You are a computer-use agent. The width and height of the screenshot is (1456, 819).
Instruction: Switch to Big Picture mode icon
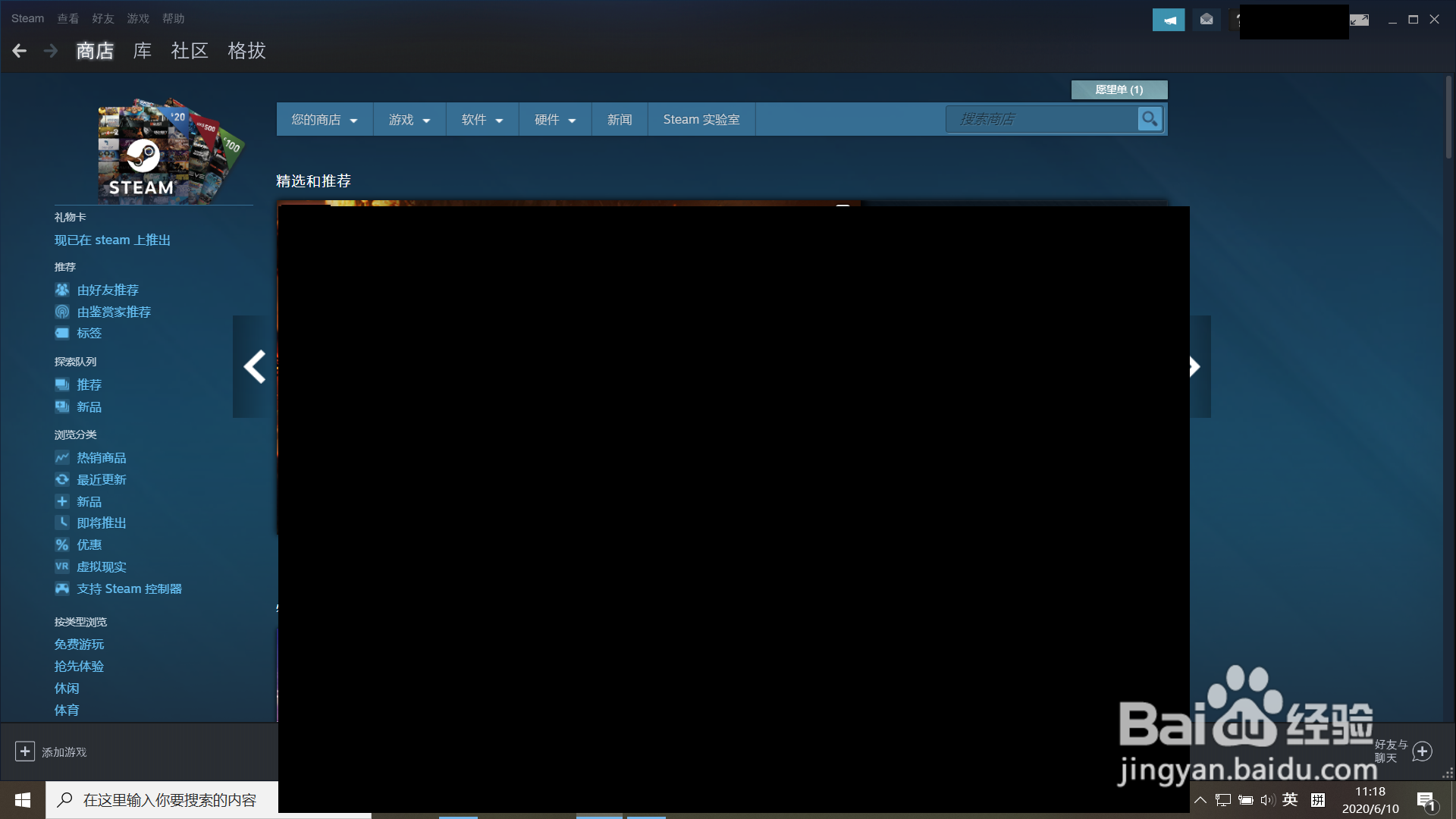pyautogui.click(x=1360, y=20)
